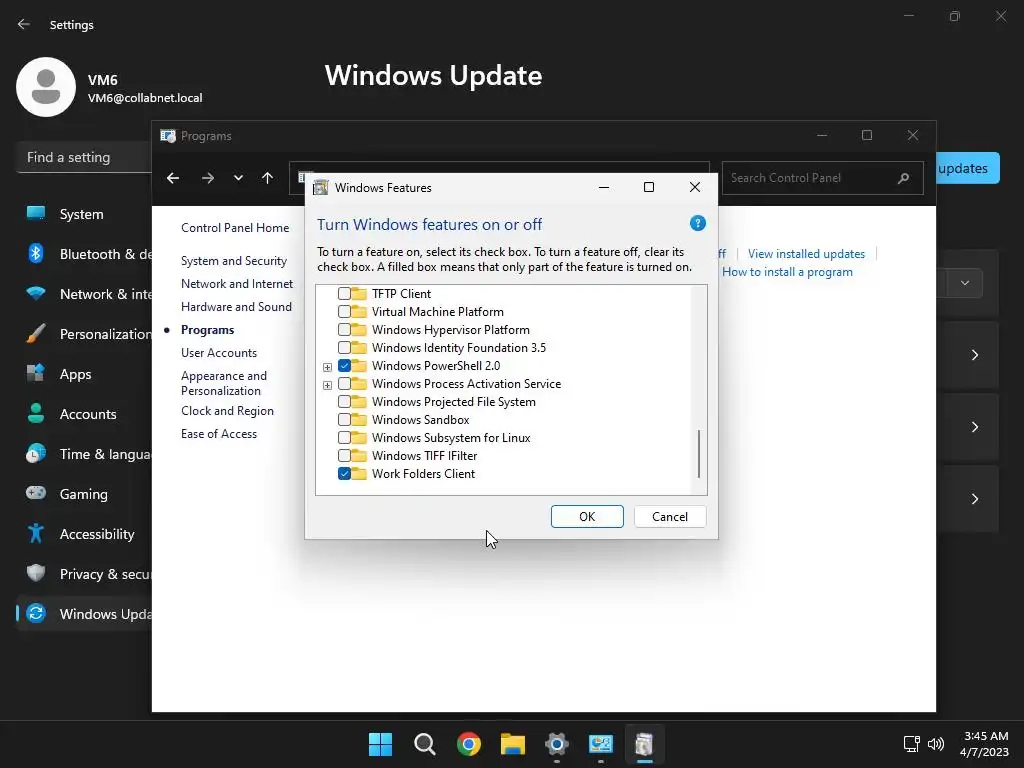The width and height of the screenshot is (1024, 768).
Task: Switch to Control Panel in taskbar
Action: pyautogui.click(x=601, y=744)
